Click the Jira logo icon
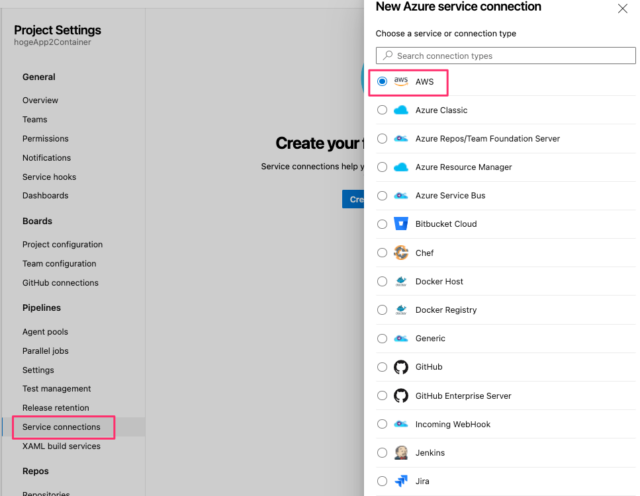The image size is (640, 496). 401,481
